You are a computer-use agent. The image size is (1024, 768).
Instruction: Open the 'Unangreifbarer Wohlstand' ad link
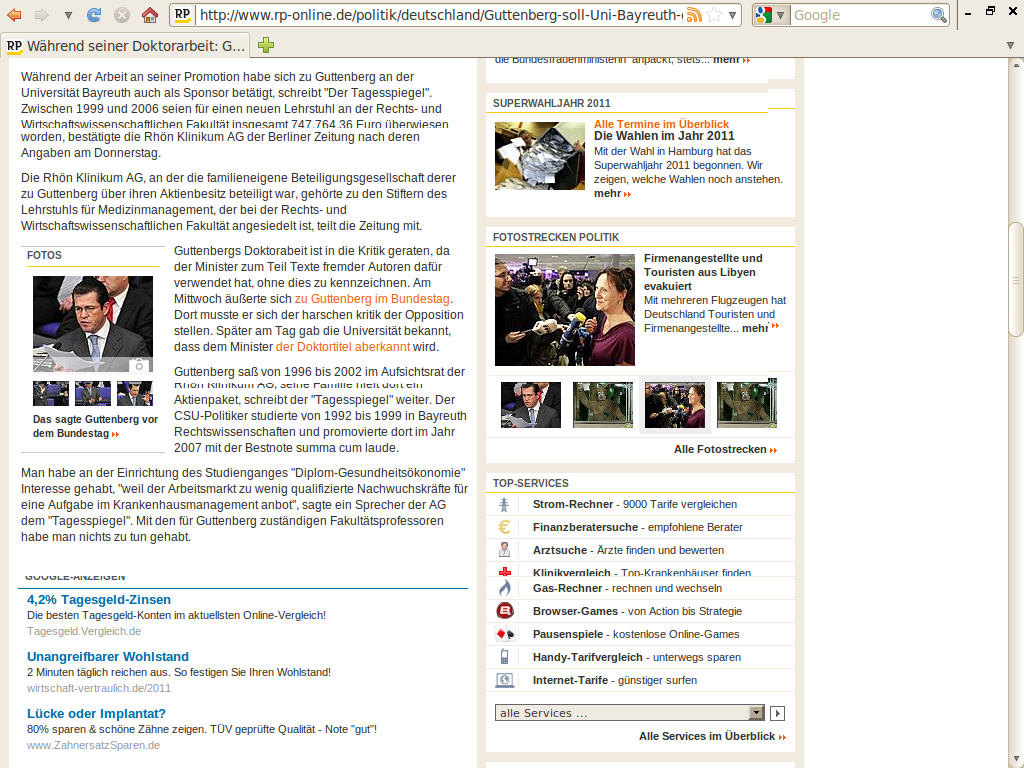pos(108,656)
